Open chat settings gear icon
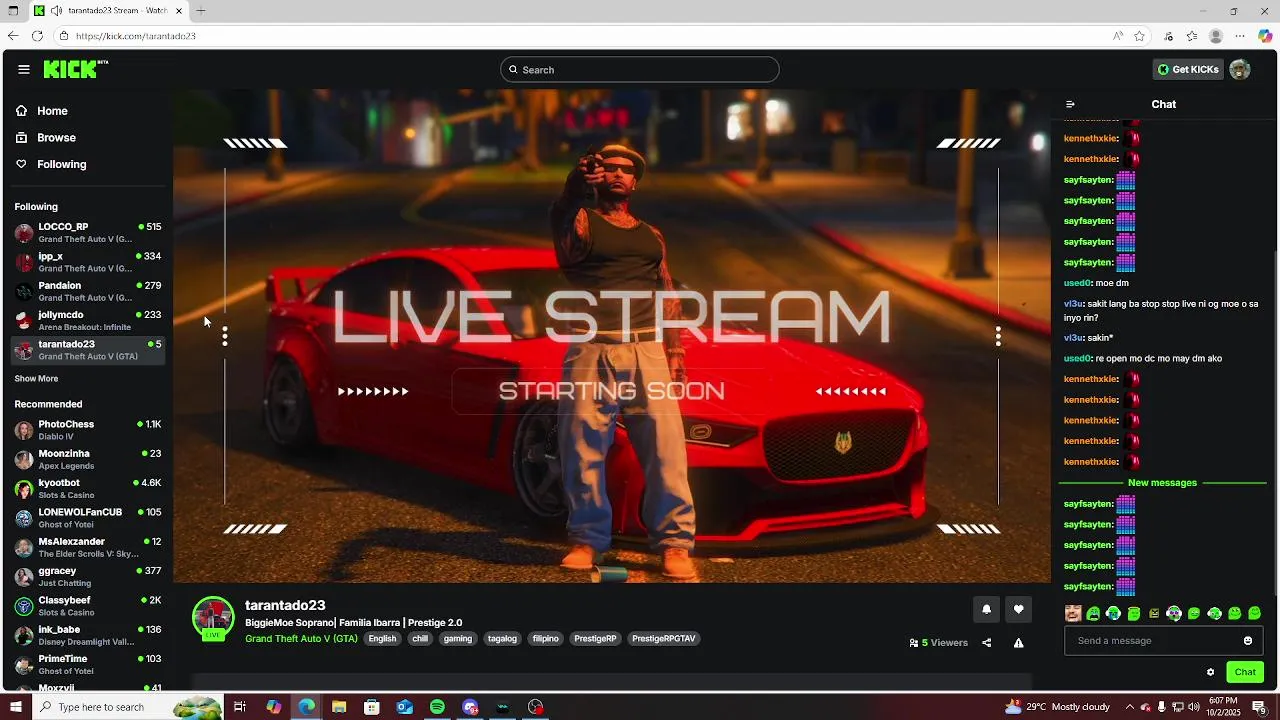Viewport: 1280px width, 720px height. 1210,672
